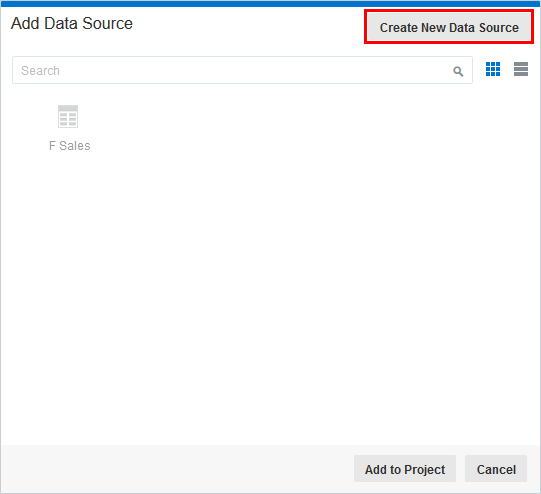Click the Add Data Source dialog title
This screenshot has width=541, height=494.
72,23
